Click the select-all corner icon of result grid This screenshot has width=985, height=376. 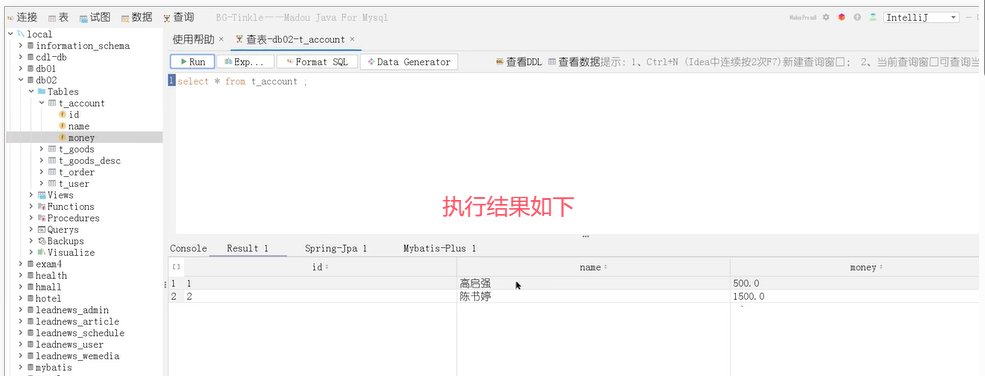(x=176, y=267)
